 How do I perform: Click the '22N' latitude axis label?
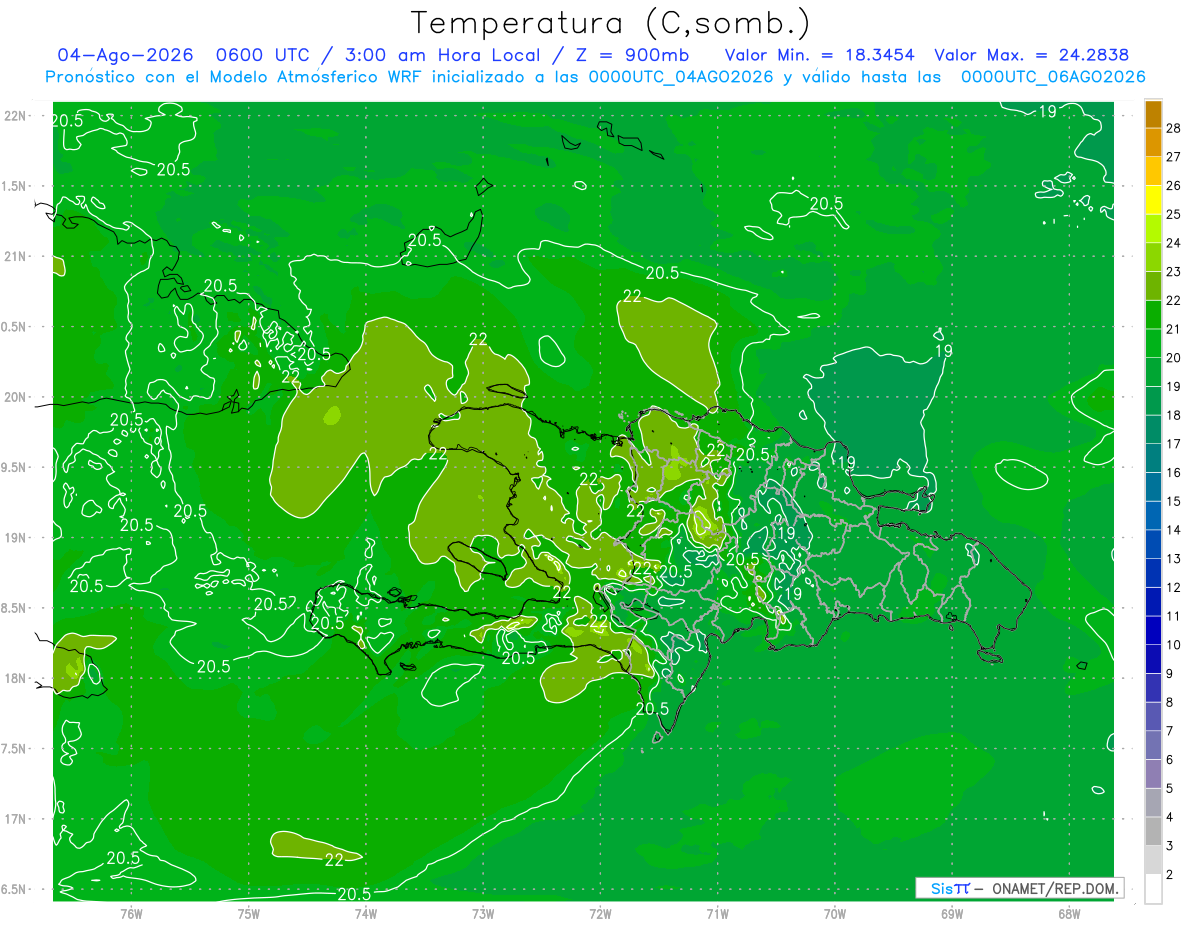coord(17,116)
